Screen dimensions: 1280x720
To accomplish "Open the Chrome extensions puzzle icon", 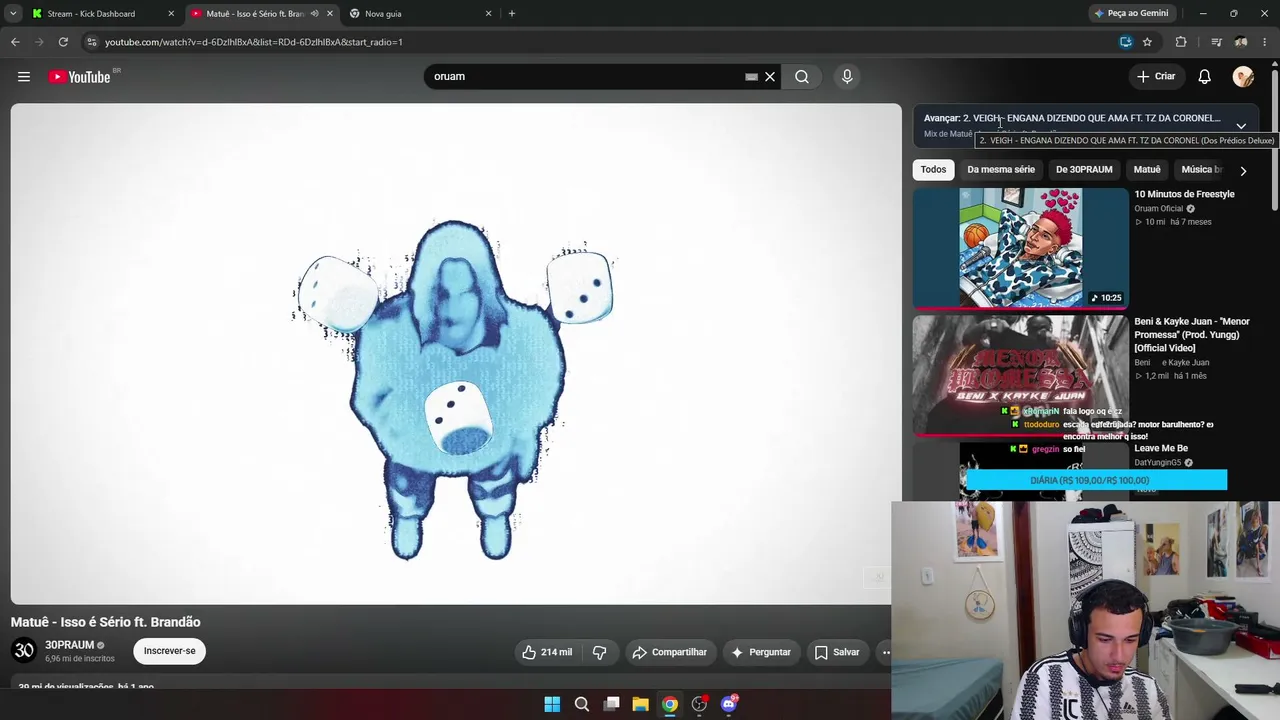I will (1181, 42).
